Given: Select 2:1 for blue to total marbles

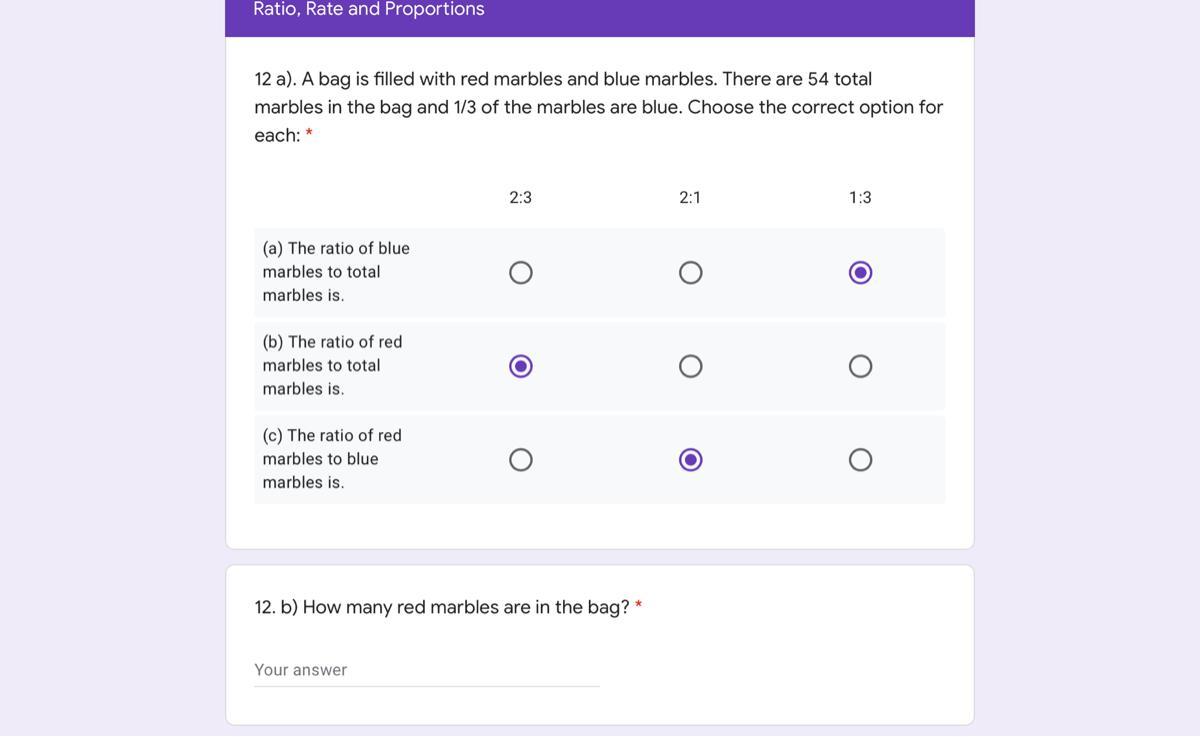Looking at the screenshot, I should 690,273.
